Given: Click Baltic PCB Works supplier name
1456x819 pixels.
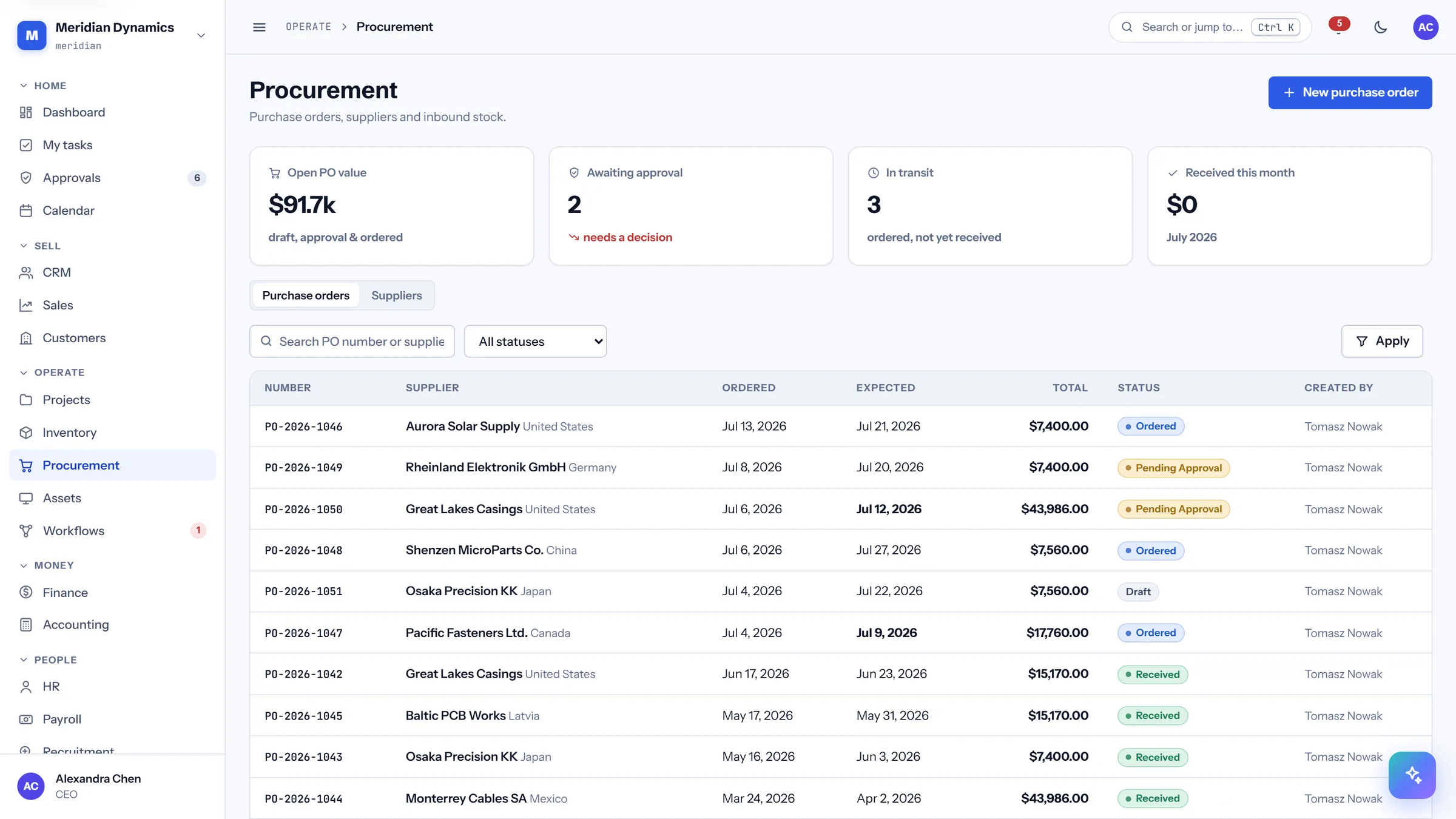Looking at the screenshot, I should pyautogui.click(x=456, y=716).
